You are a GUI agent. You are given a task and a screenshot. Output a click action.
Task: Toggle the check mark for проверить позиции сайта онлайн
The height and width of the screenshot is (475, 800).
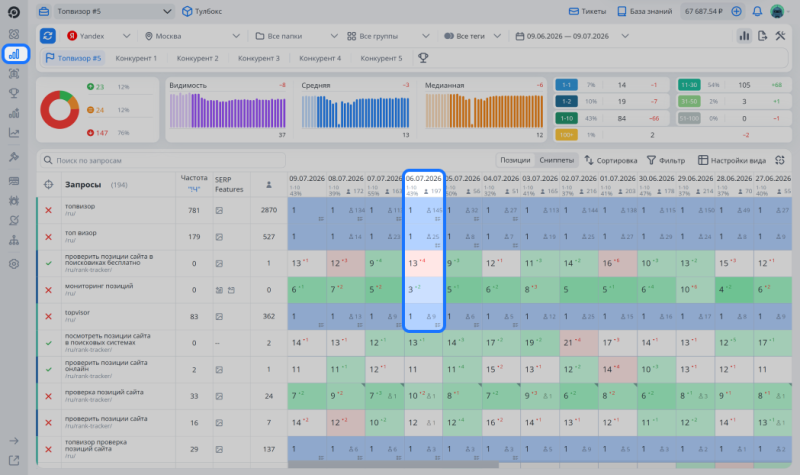click(48, 369)
